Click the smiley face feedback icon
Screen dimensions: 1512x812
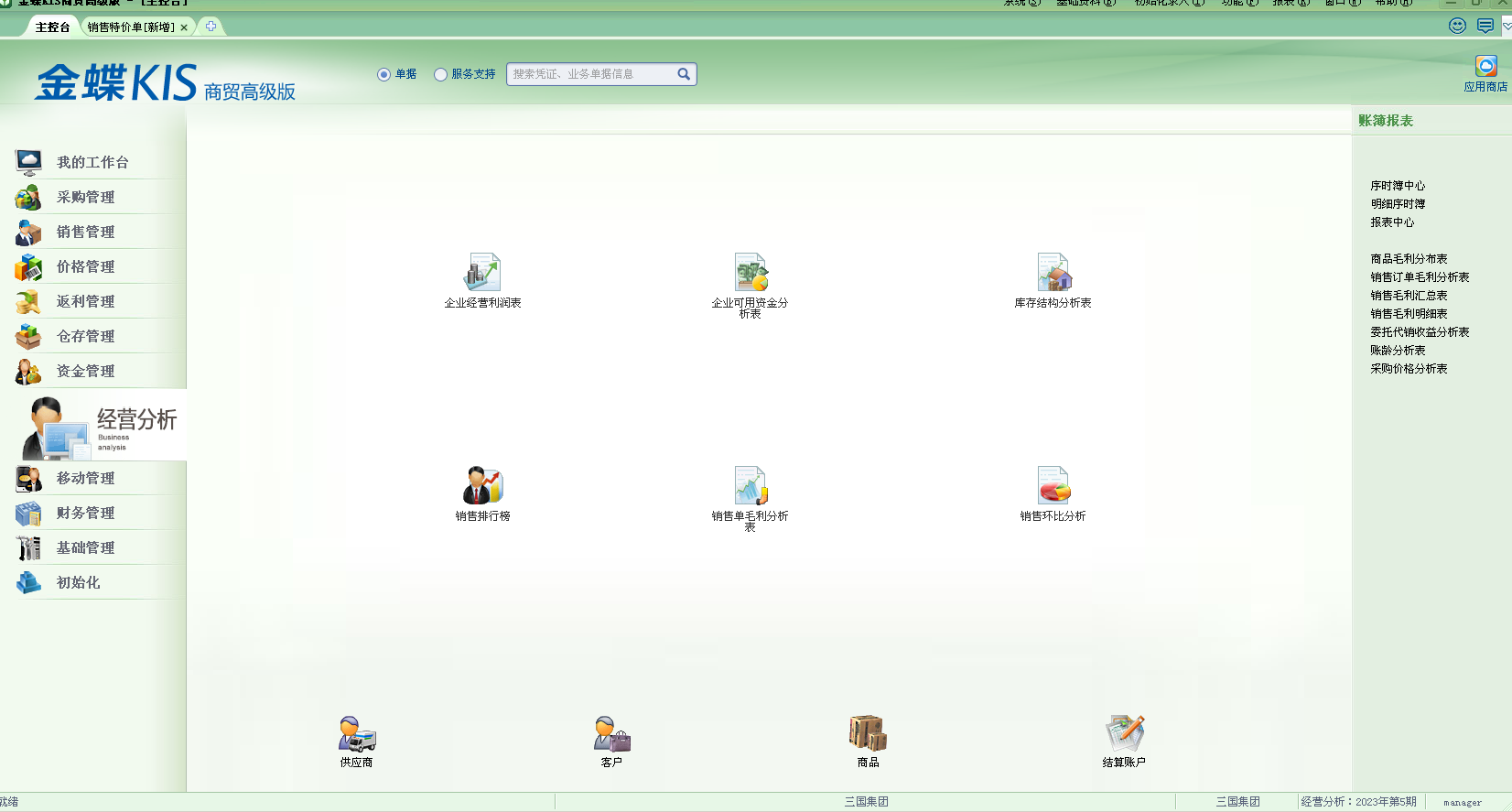coord(1458,26)
